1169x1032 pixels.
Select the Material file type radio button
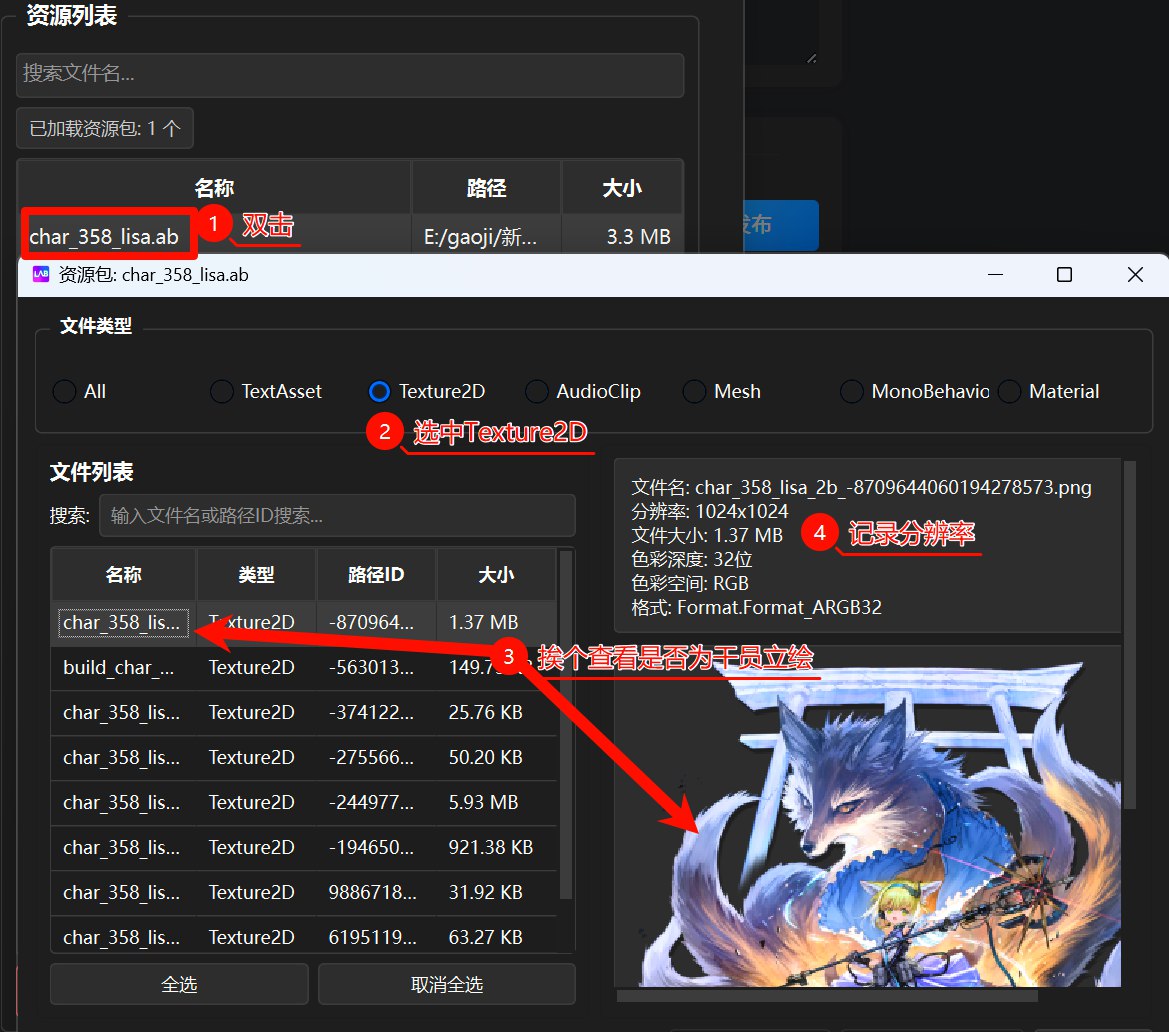[1010, 392]
